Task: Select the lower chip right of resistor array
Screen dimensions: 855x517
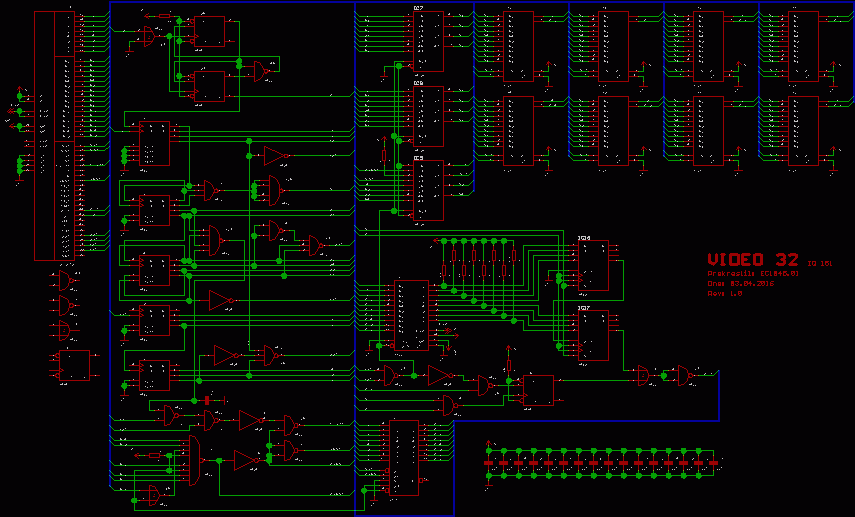Action: pos(592,335)
